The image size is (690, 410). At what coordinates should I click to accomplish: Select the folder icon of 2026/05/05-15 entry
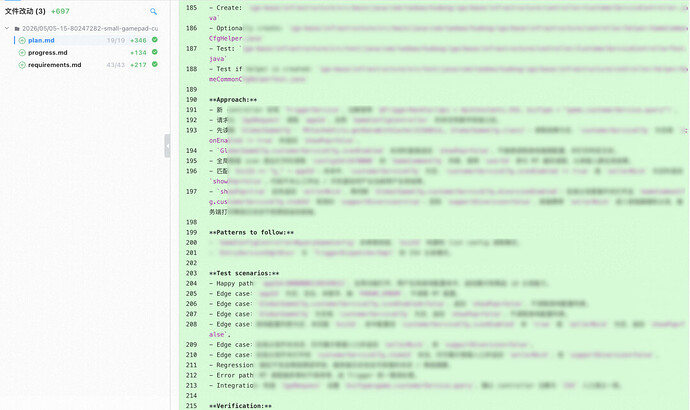(17, 29)
